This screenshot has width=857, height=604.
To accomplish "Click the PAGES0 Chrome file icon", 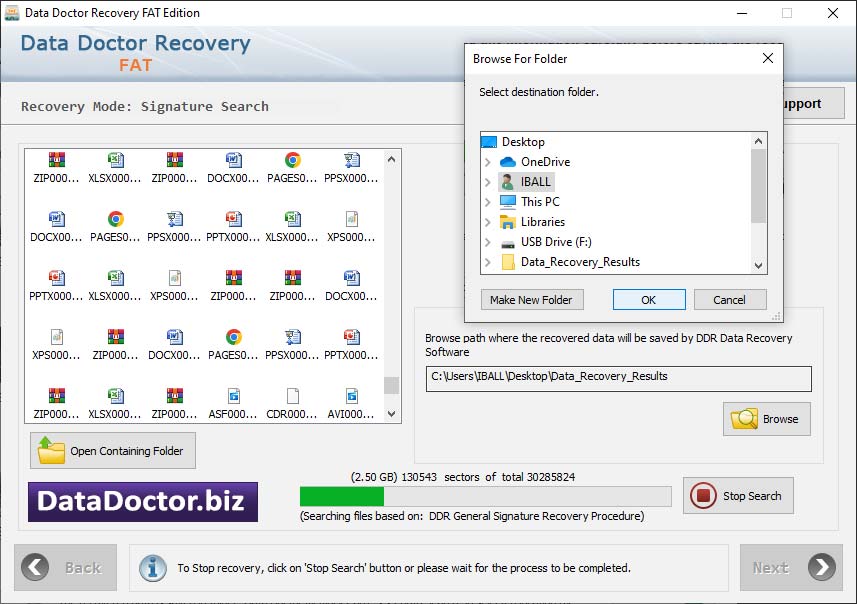I will point(293,160).
